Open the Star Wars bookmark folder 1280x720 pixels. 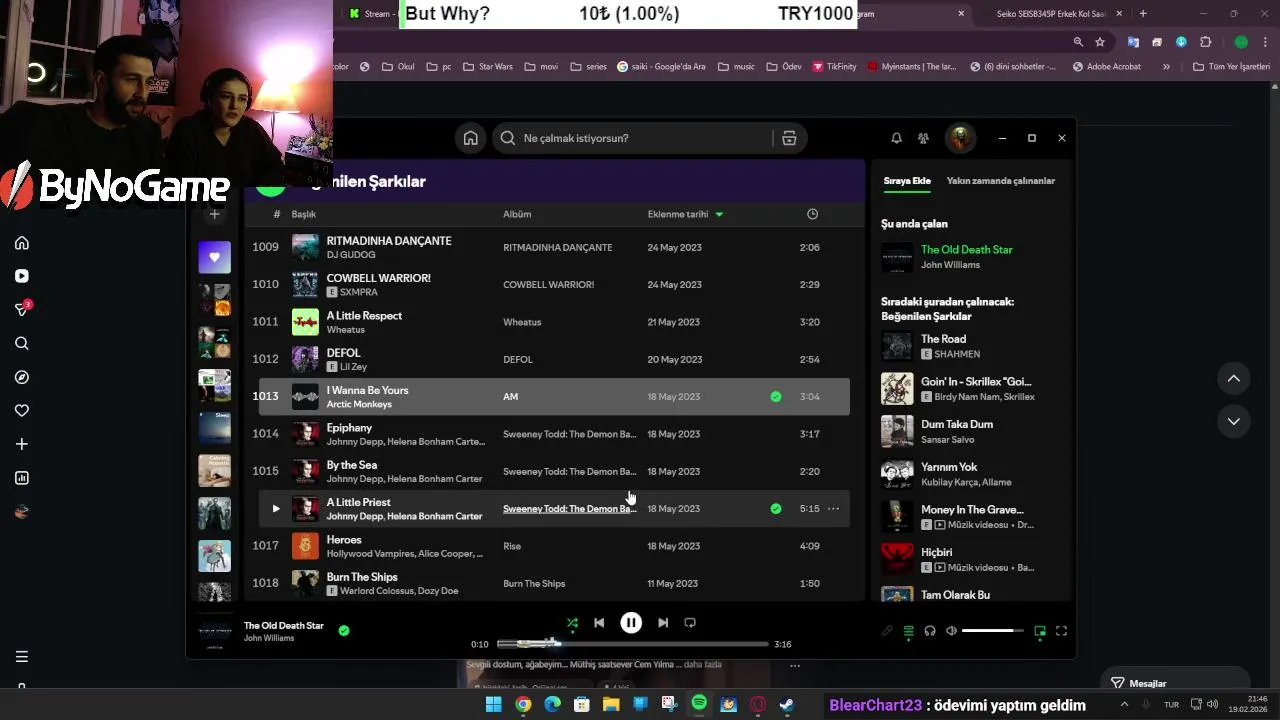click(487, 67)
